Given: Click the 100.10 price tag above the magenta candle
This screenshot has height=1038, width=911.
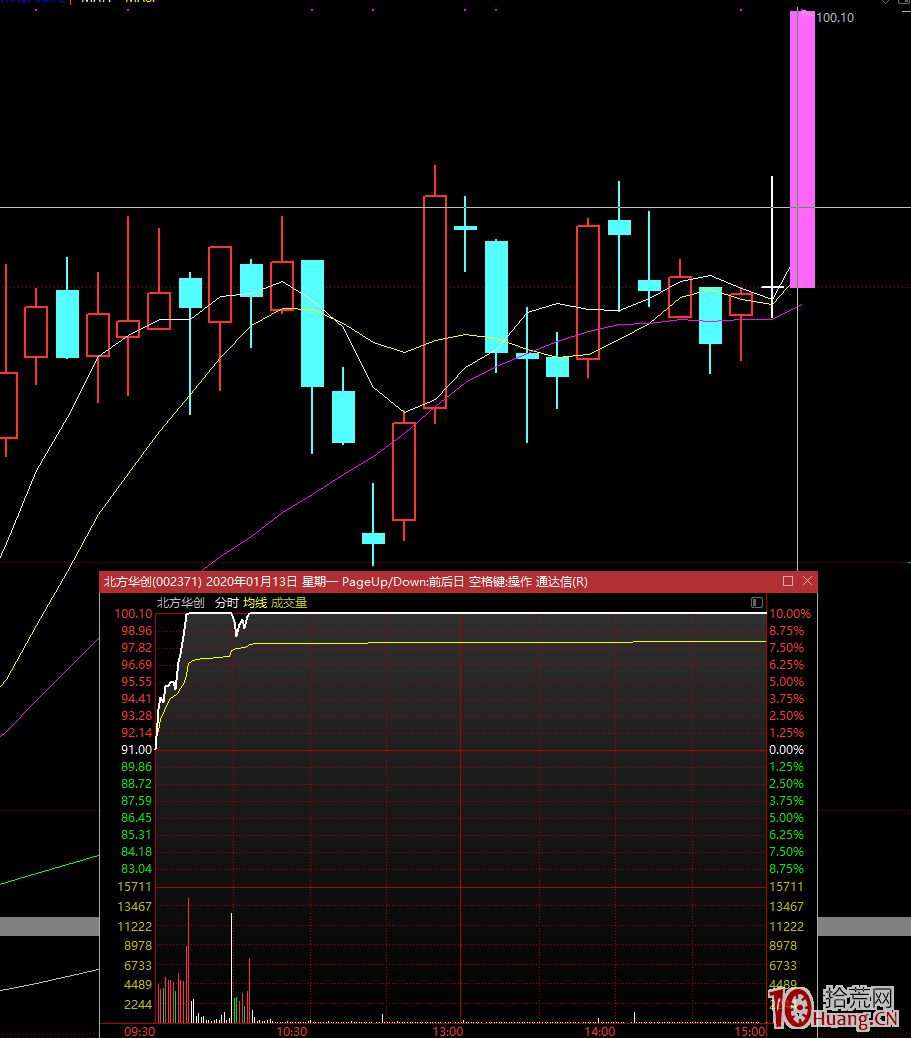Looking at the screenshot, I should [x=835, y=18].
